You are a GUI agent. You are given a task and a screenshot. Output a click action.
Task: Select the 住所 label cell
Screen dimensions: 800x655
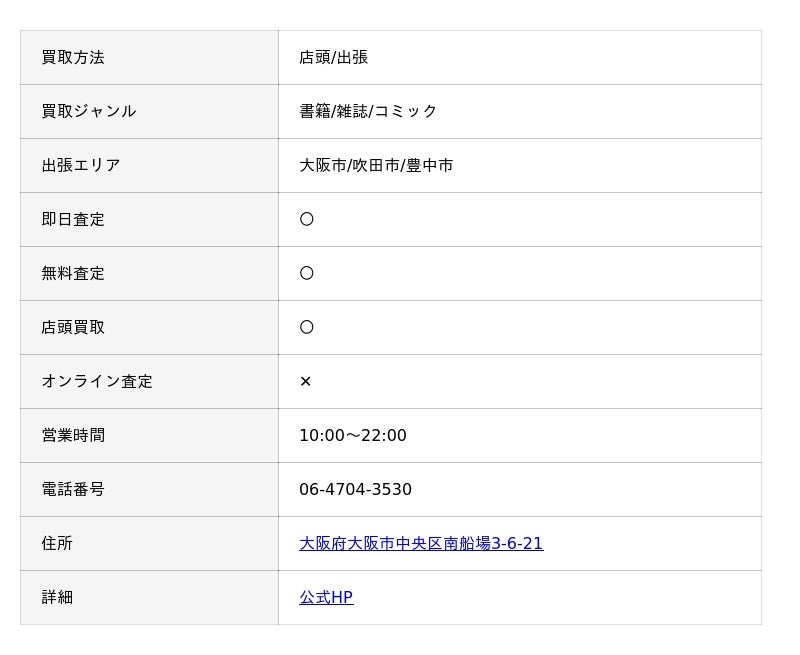pyautogui.click(x=149, y=544)
